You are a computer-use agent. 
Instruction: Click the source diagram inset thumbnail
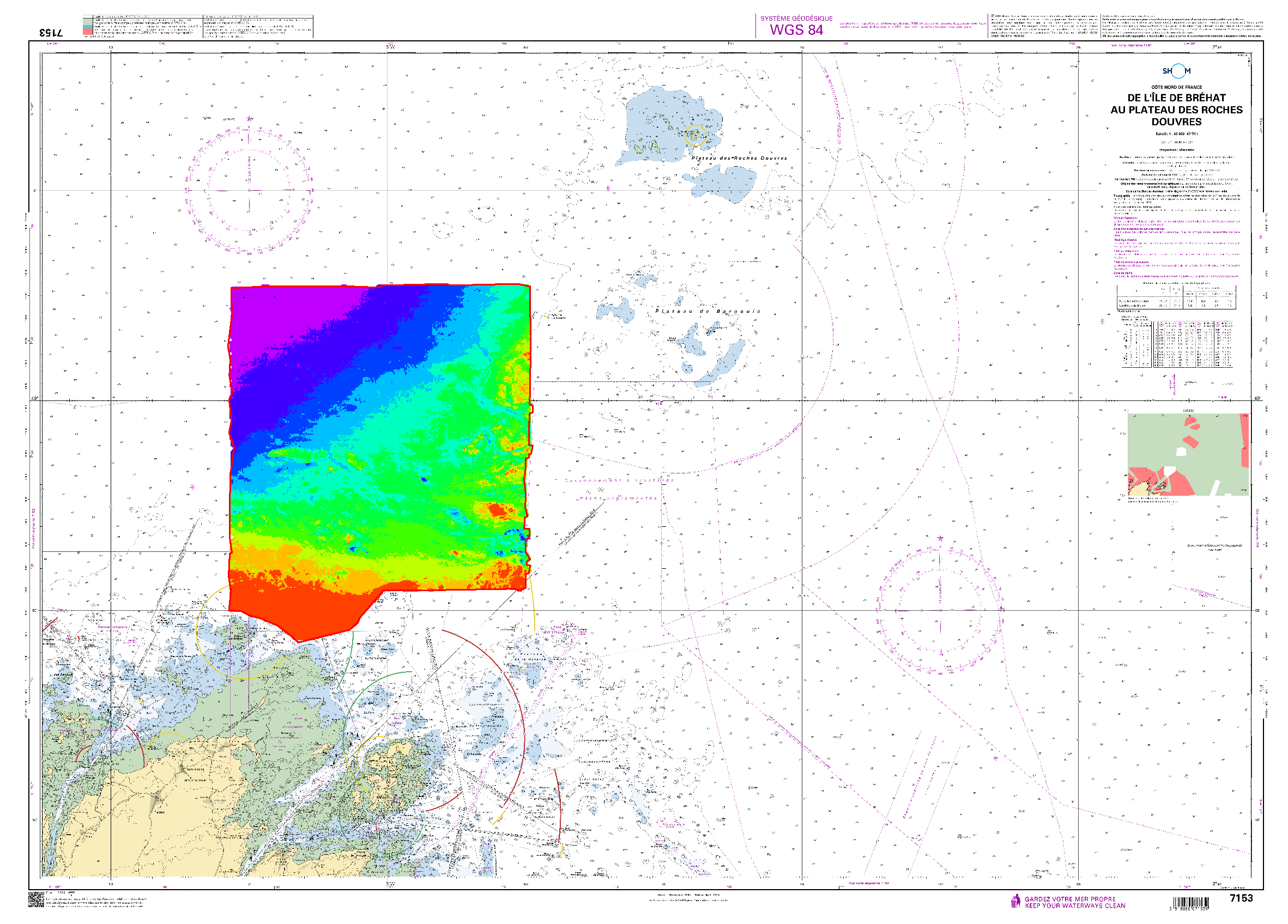(1188, 454)
